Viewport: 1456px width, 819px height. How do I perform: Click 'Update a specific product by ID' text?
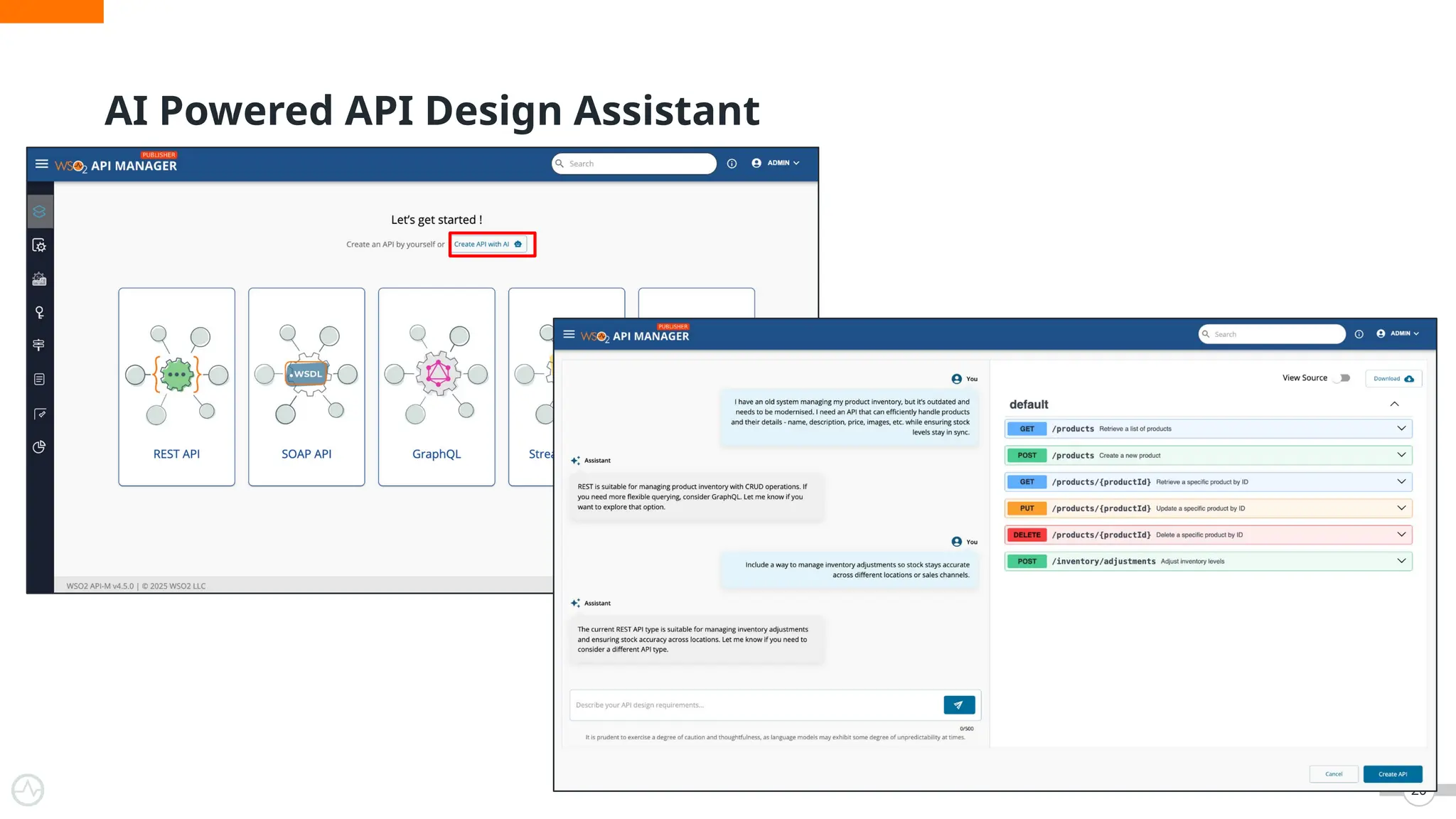pos(1200,508)
